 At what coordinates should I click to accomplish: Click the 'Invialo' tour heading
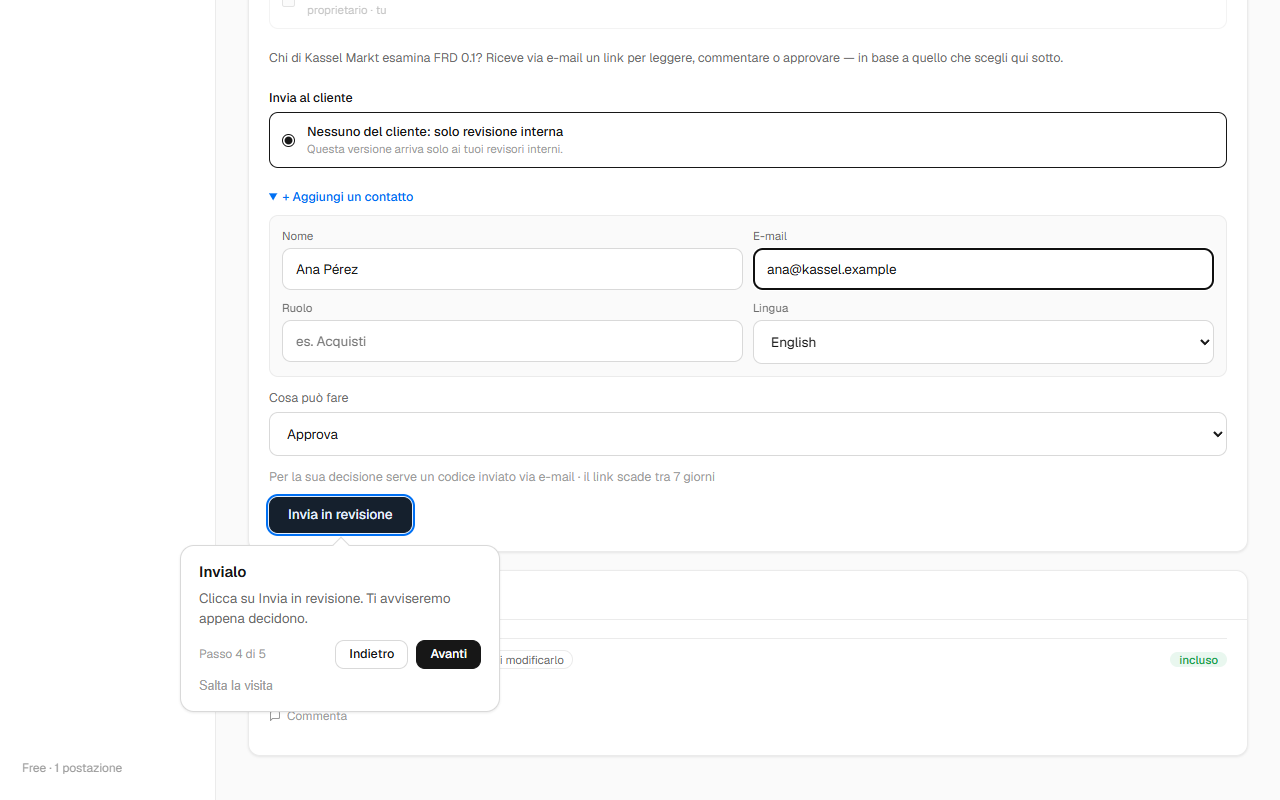point(223,572)
